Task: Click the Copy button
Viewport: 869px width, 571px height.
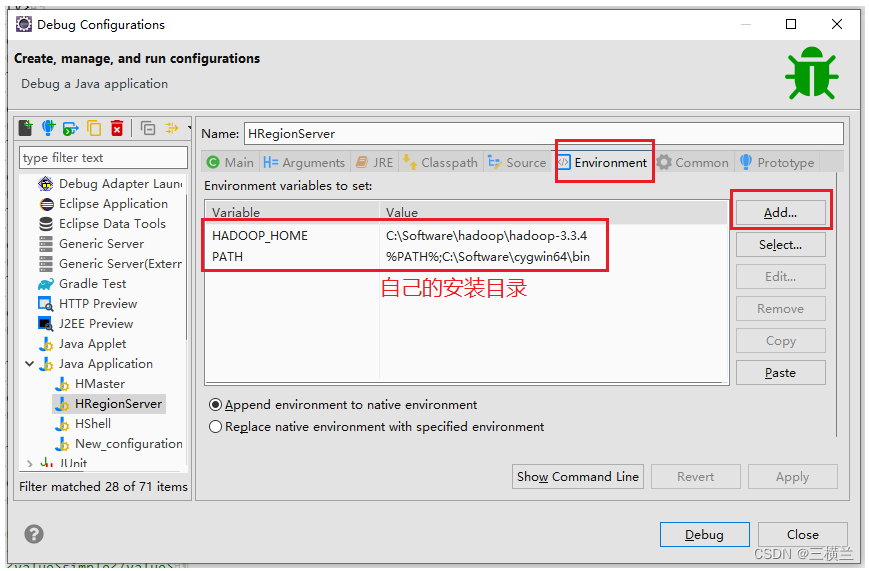Action: [x=780, y=341]
